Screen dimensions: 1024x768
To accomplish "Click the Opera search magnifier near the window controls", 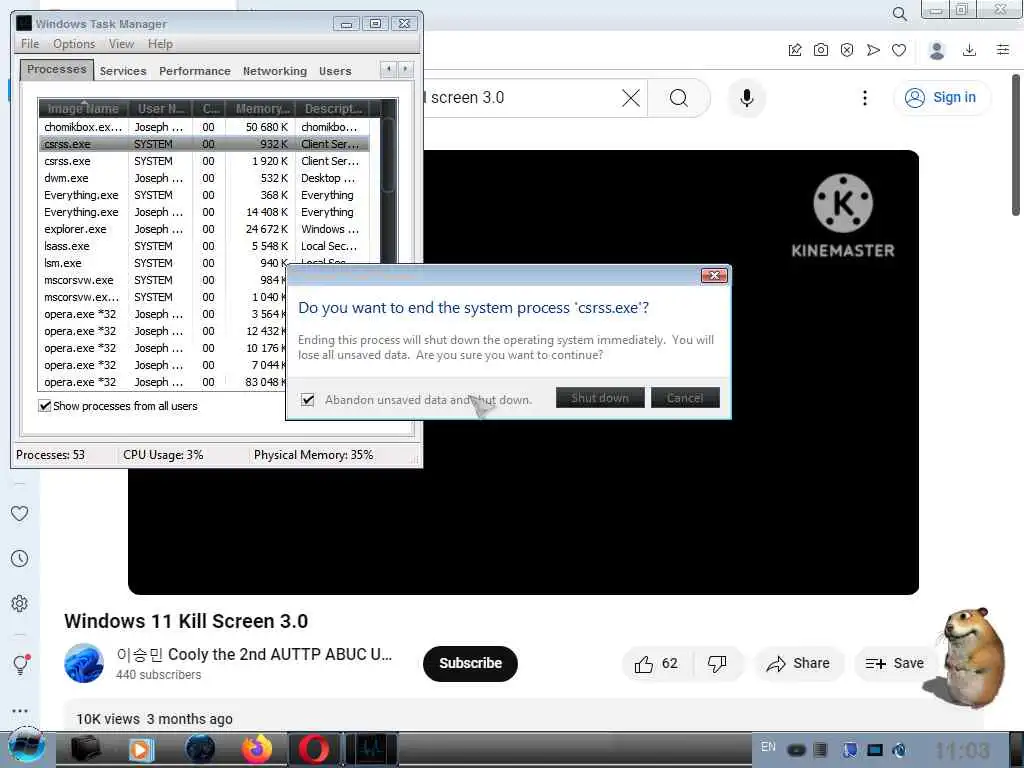I will tap(899, 14).
